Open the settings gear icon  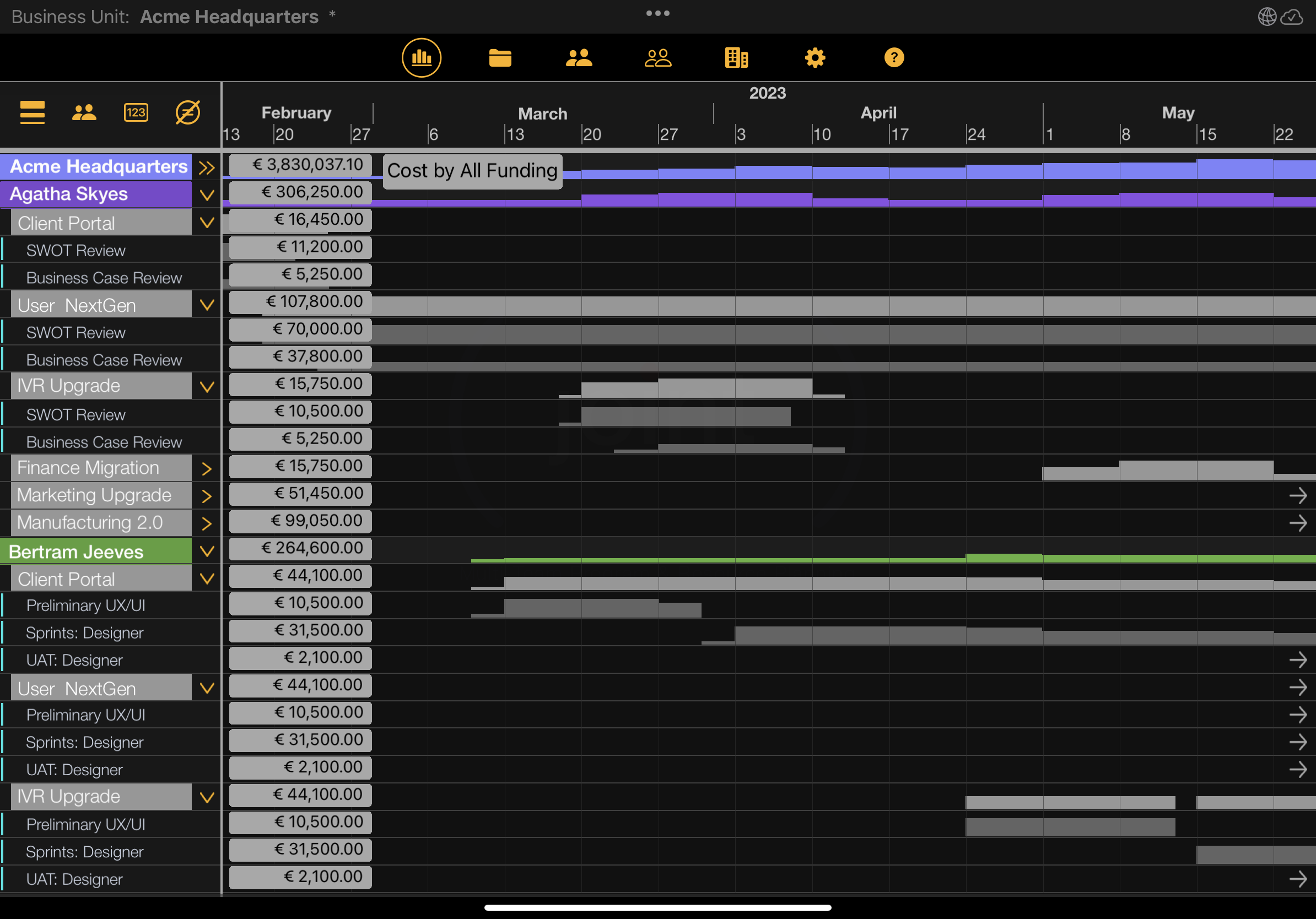[x=815, y=58]
